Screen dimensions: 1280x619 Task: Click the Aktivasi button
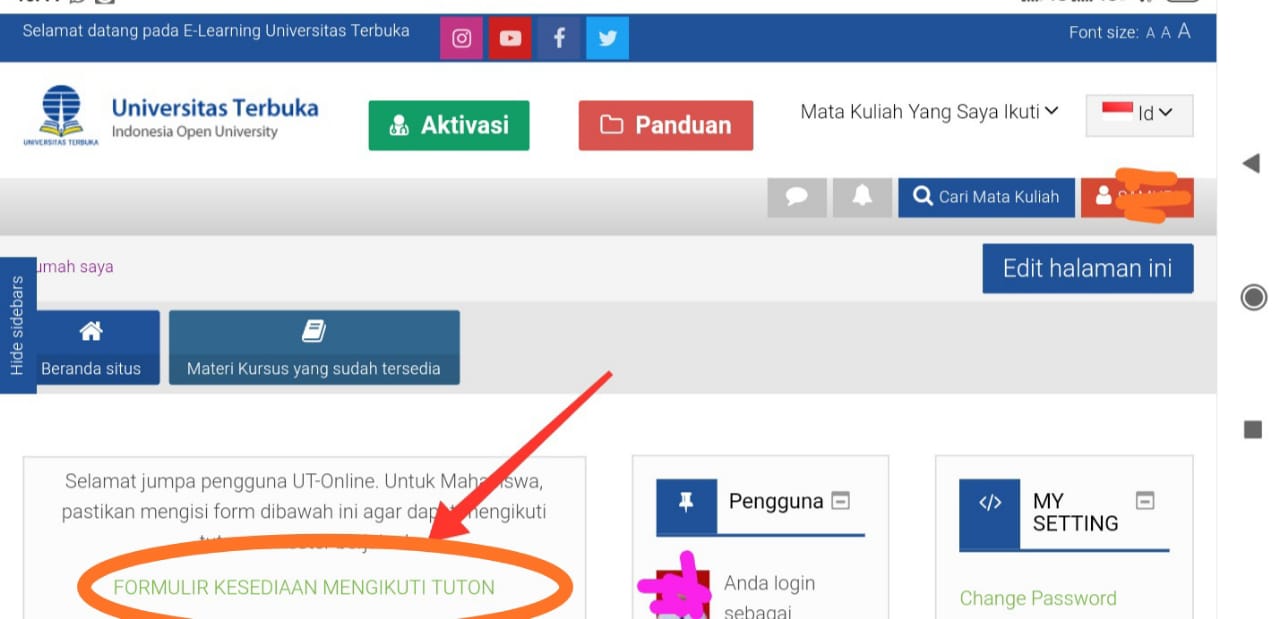(x=449, y=125)
